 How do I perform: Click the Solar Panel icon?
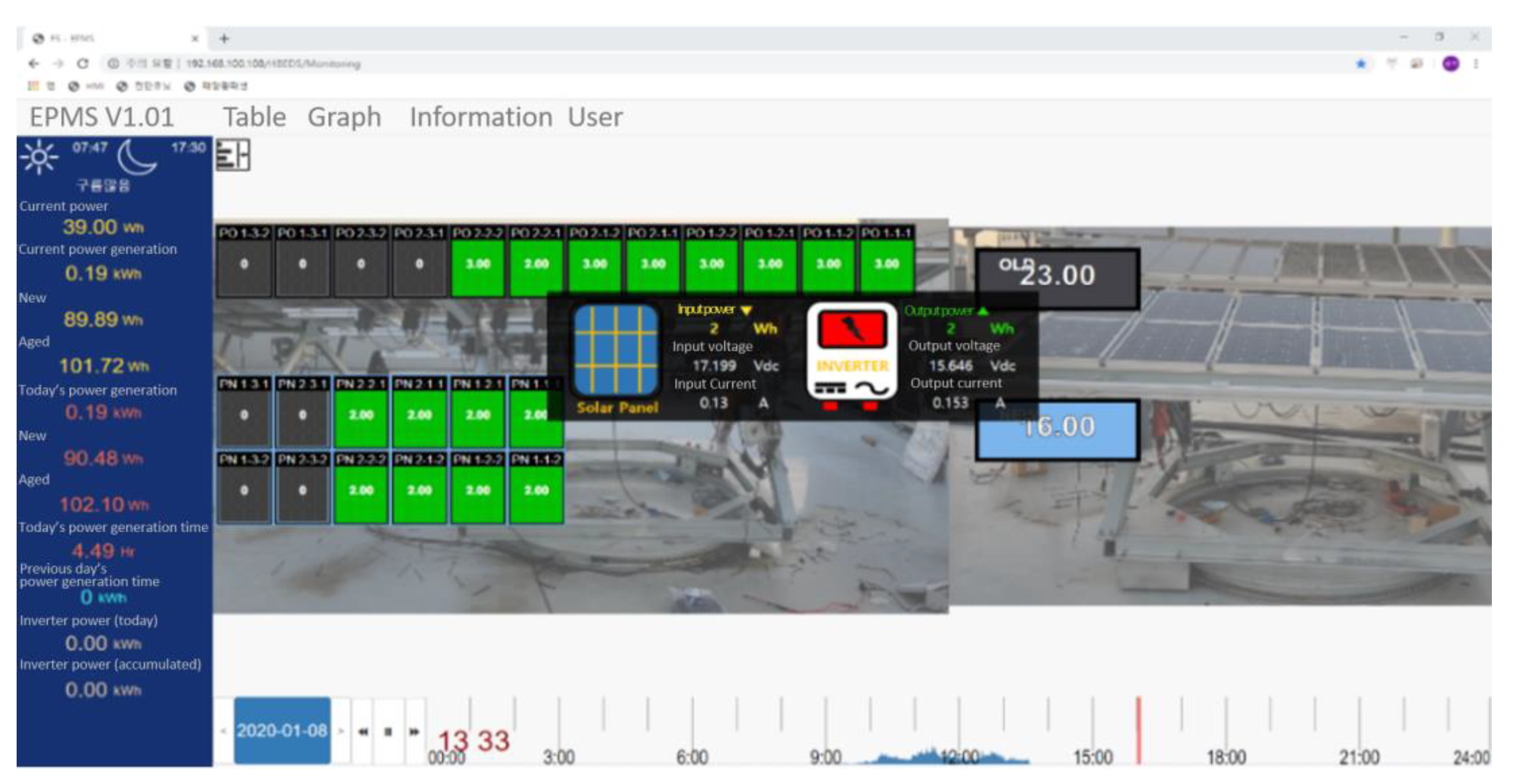(x=616, y=350)
